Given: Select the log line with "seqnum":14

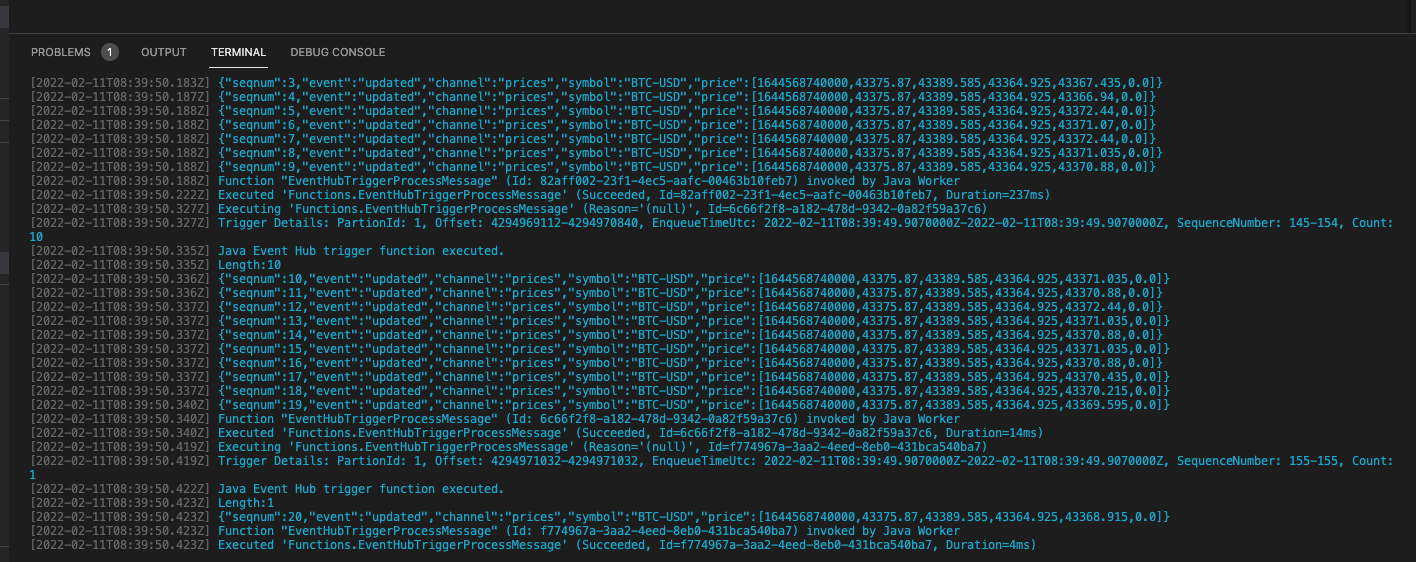Looking at the screenshot, I should coord(597,334).
